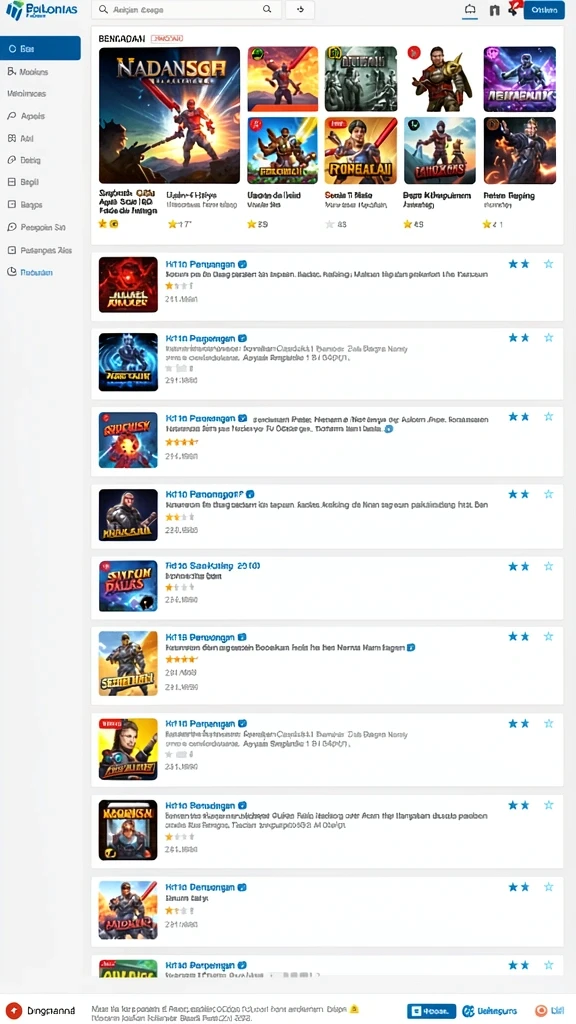Click the blue glowing robot game icon in the list
Screen dimensions: 576x1024
click(x=128, y=362)
